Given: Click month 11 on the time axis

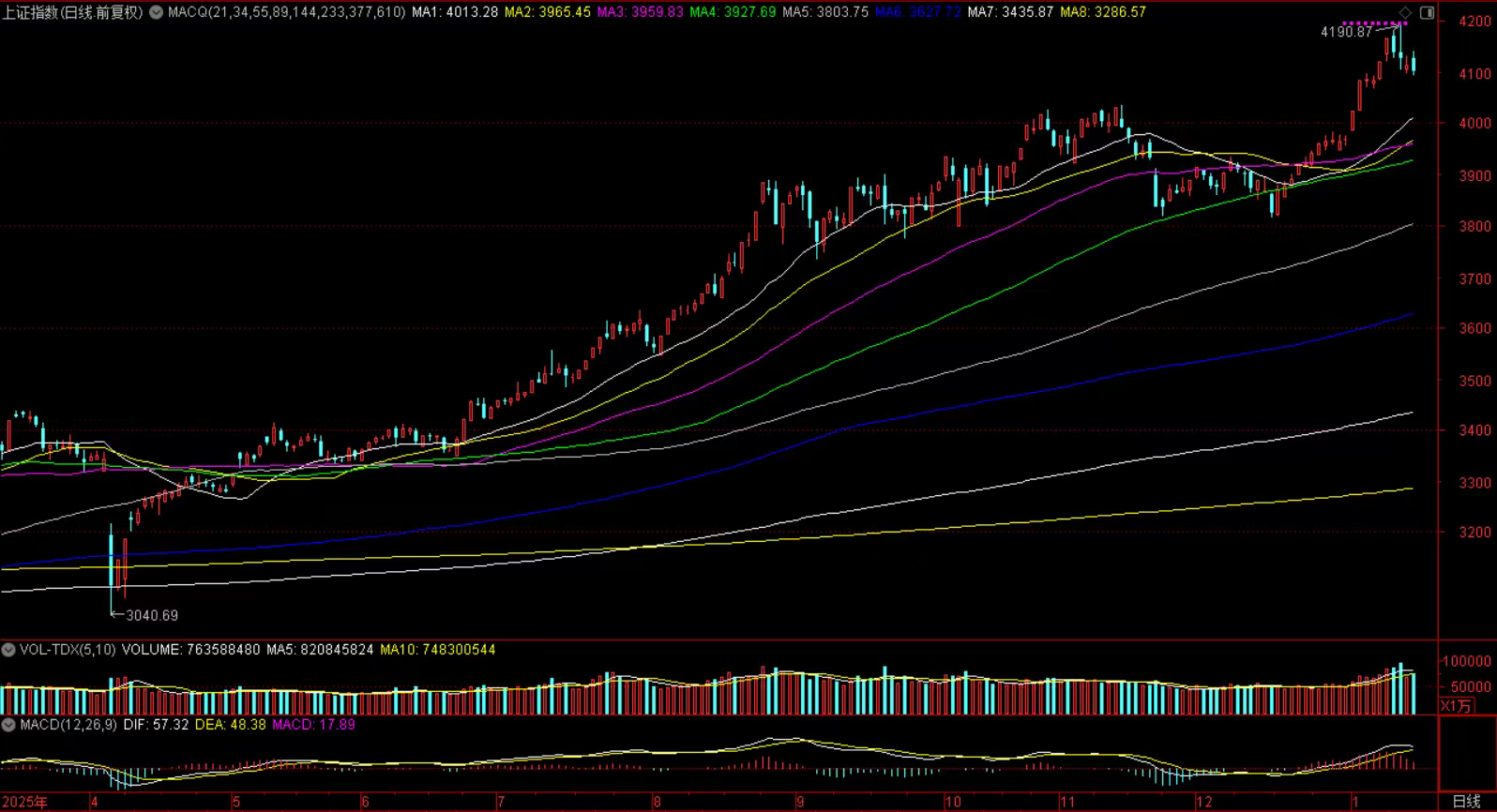Looking at the screenshot, I should coord(1067,803).
